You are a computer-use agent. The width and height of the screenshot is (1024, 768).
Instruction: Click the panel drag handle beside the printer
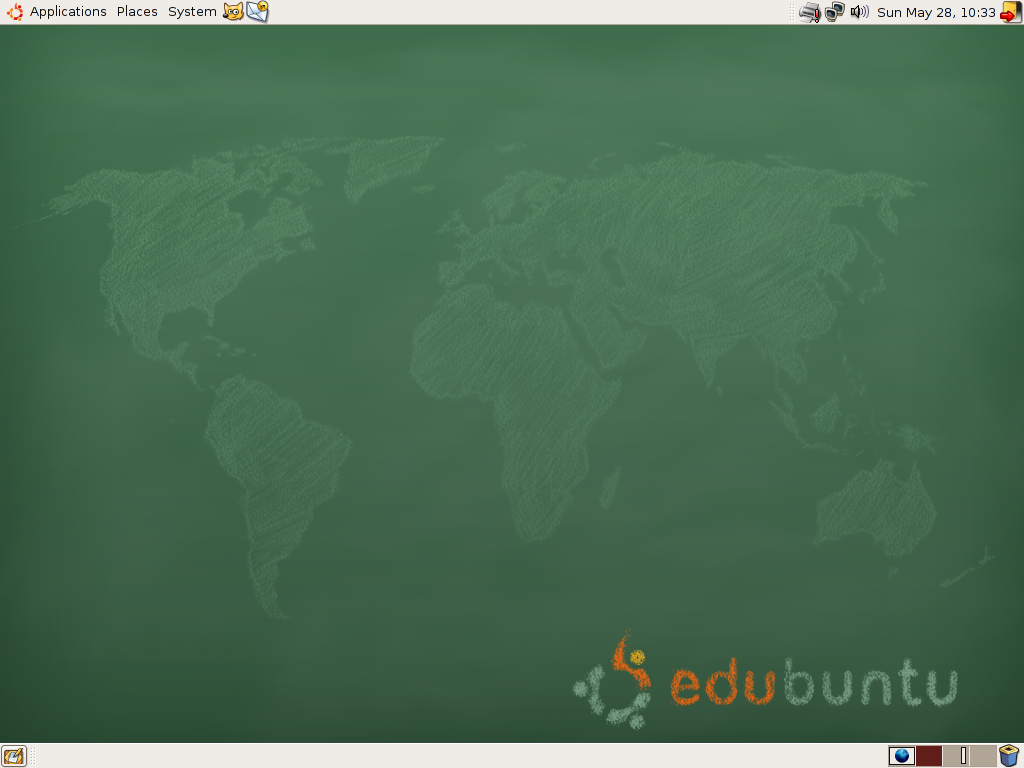[792, 12]
